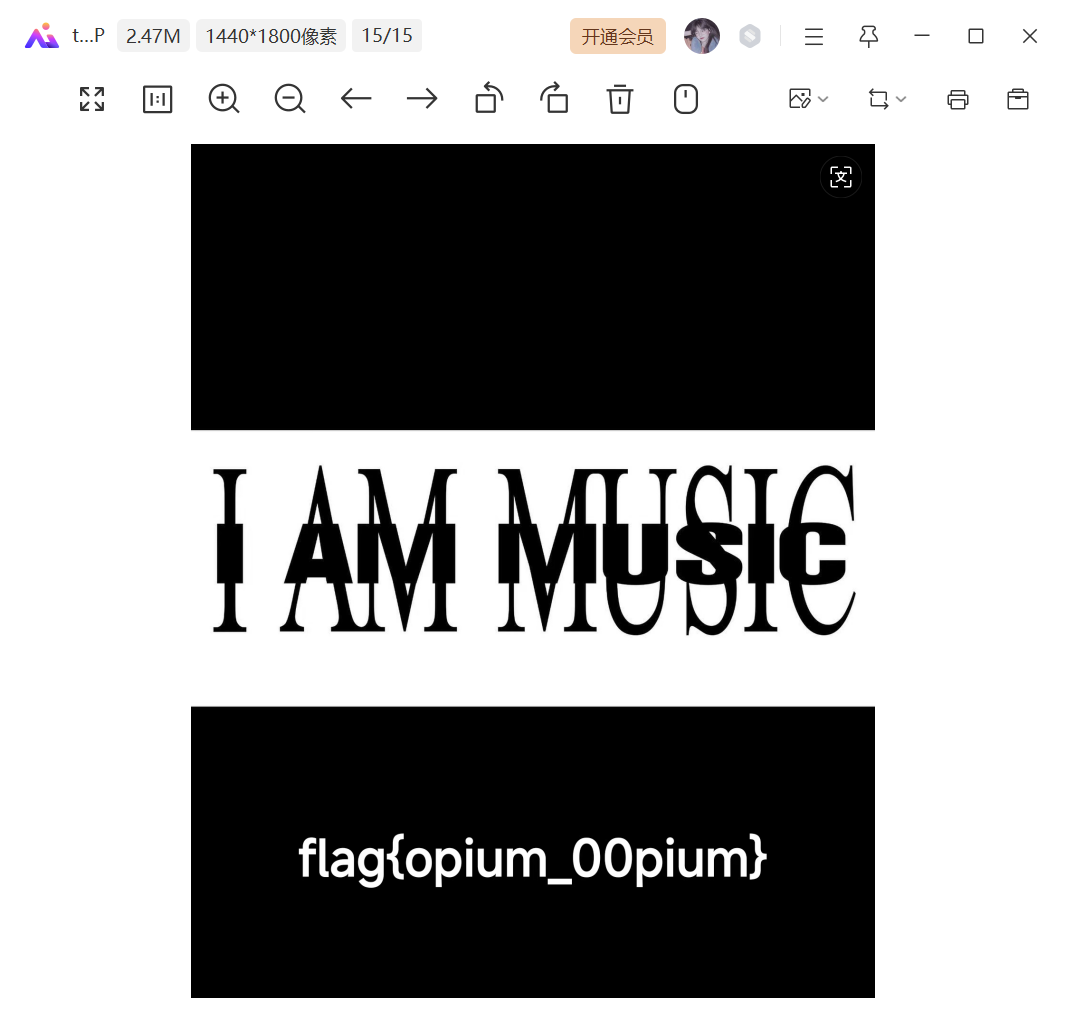The height and width of the screenshot is (1032, 1066).
Task: Go to the next image
Action: click(x=422, y=99)
